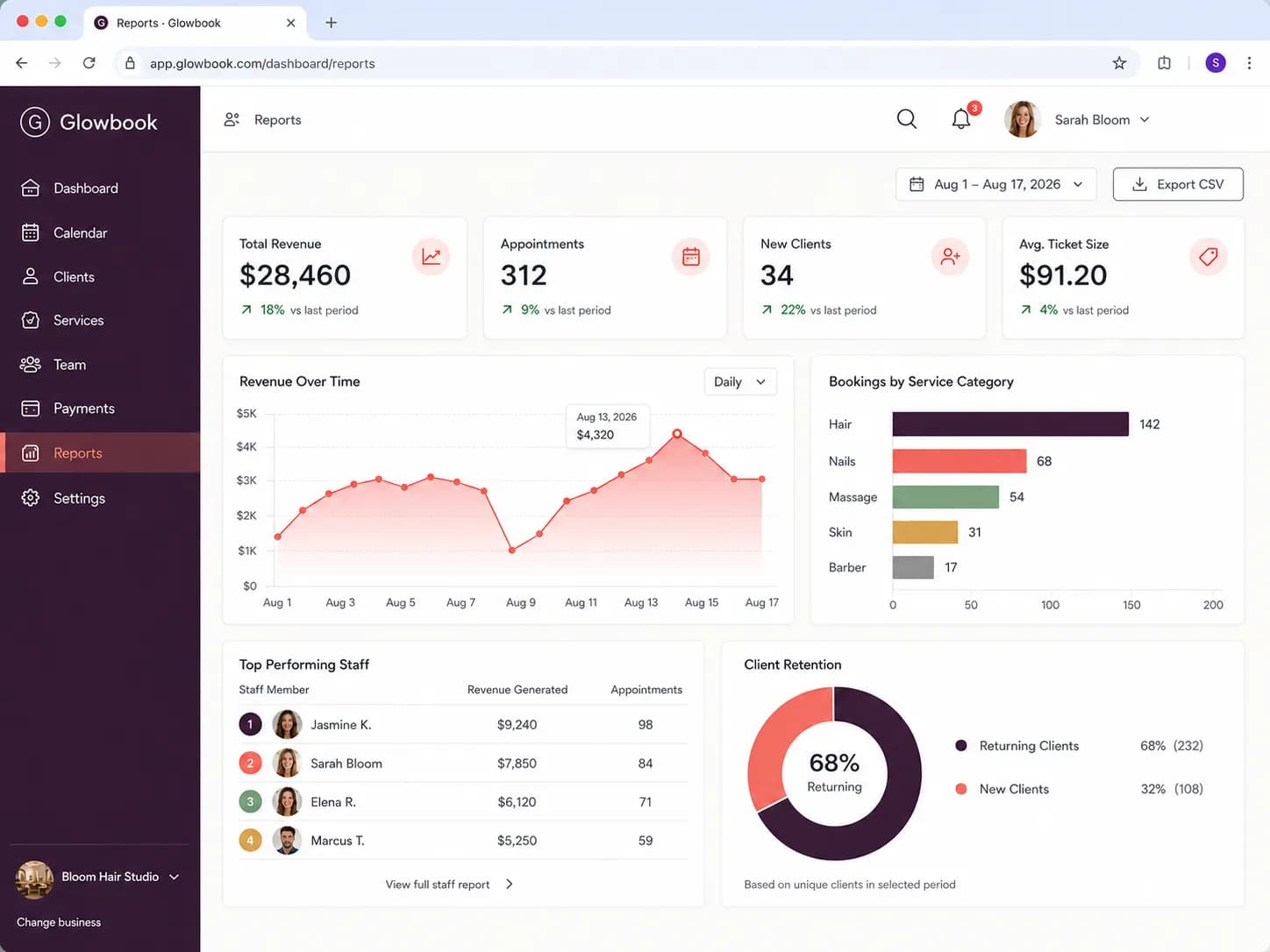Click the Export CSV button

[x=1178, y=184]
